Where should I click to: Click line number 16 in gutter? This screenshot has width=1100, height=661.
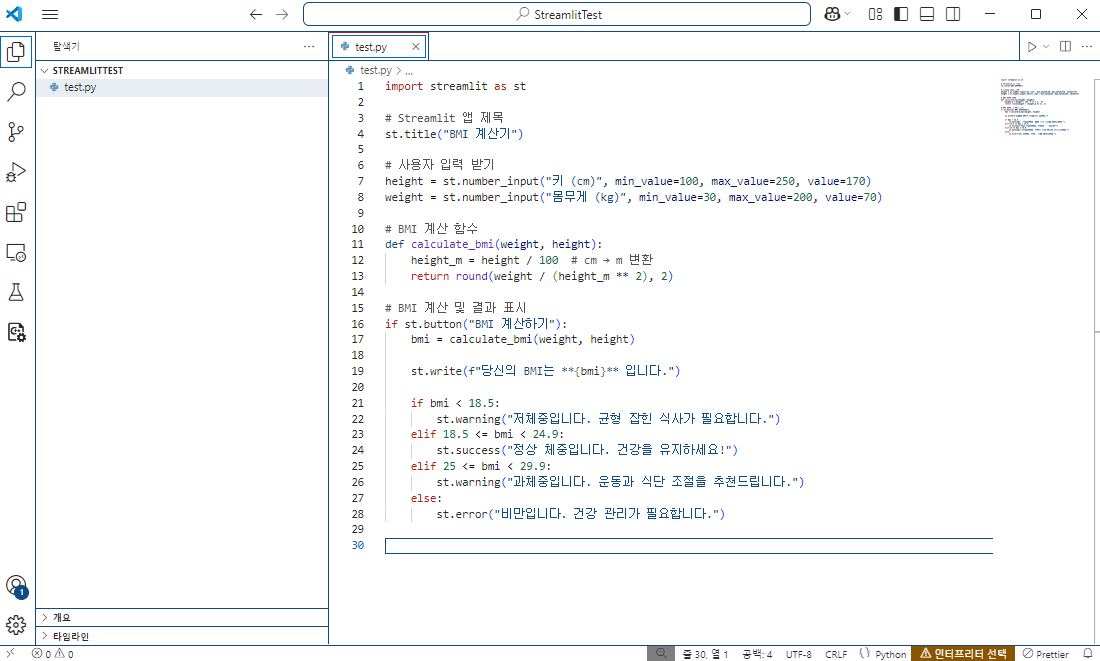(358, 324)
